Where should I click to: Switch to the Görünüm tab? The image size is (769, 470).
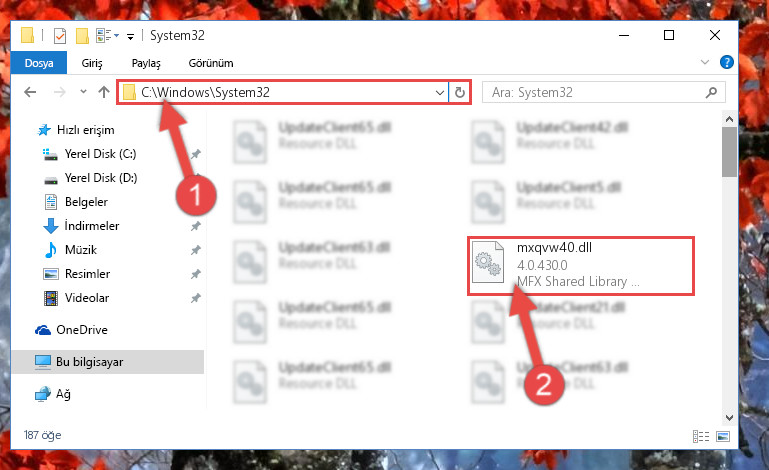click(x=211, y=63)
